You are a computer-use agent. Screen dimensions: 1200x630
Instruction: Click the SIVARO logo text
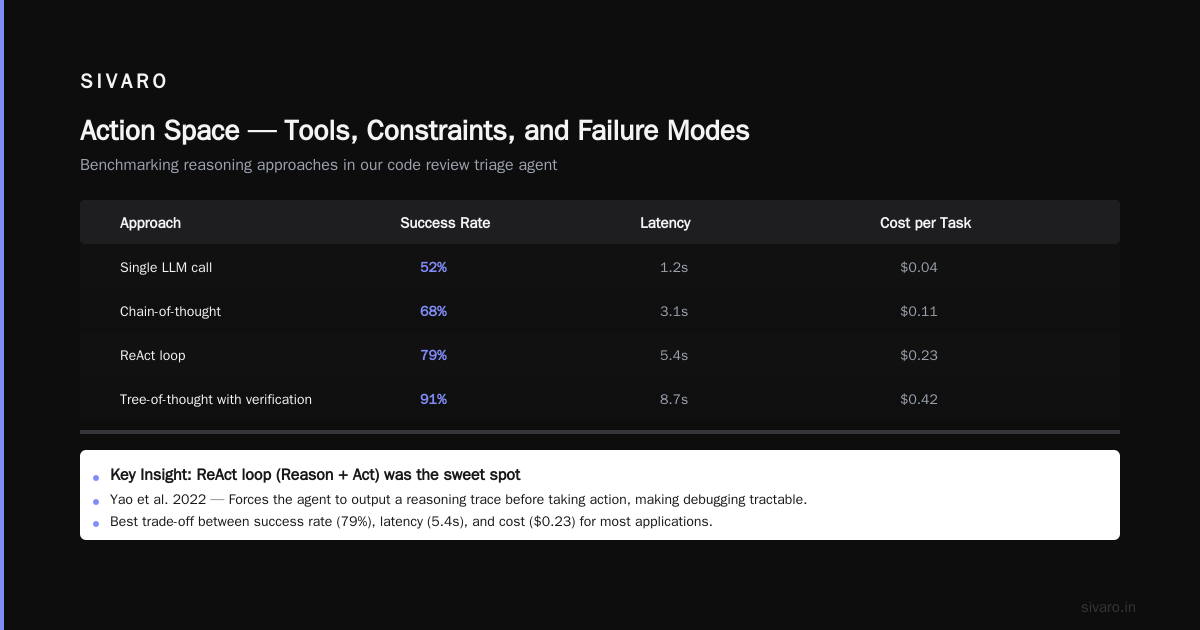pos(124,82)
